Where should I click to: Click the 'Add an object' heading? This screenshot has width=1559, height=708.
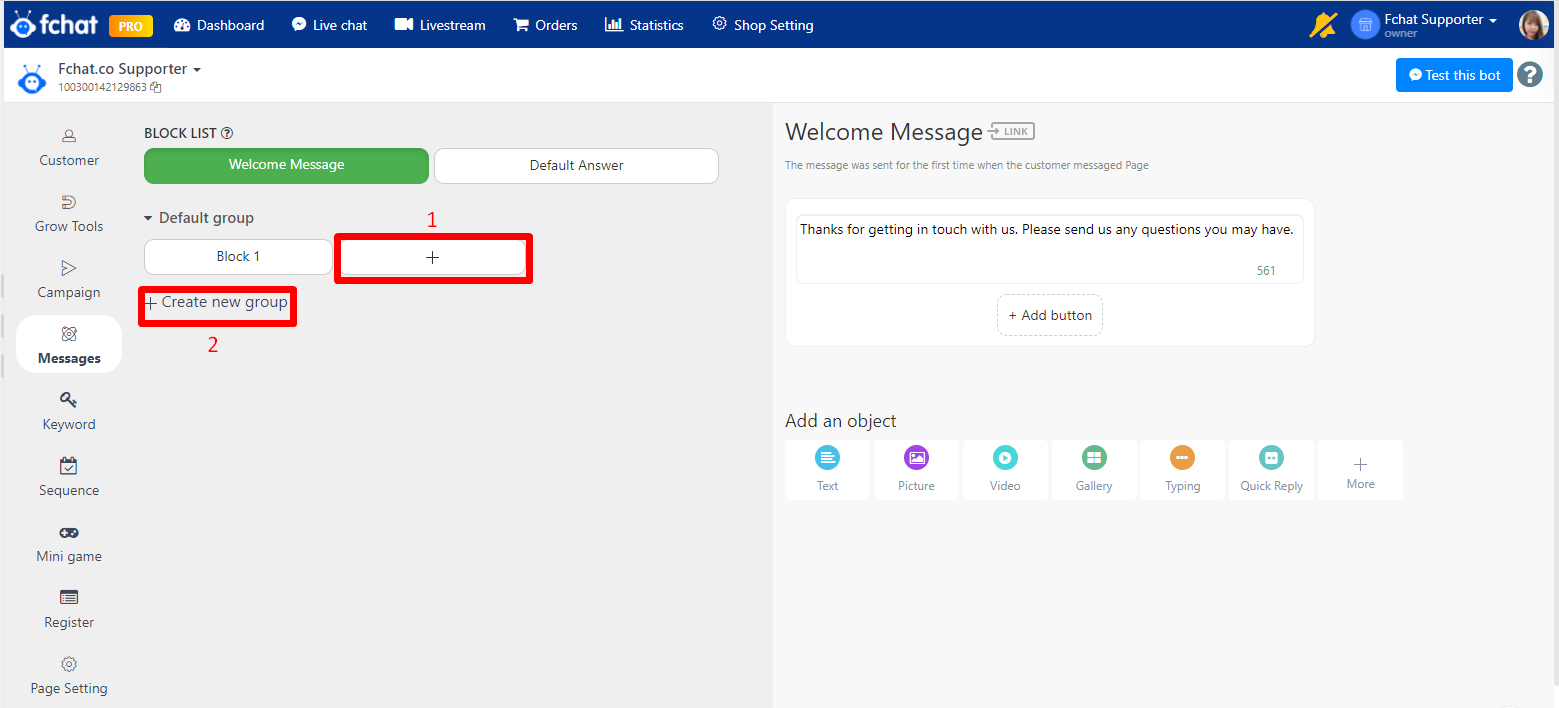tap(841, 421)
